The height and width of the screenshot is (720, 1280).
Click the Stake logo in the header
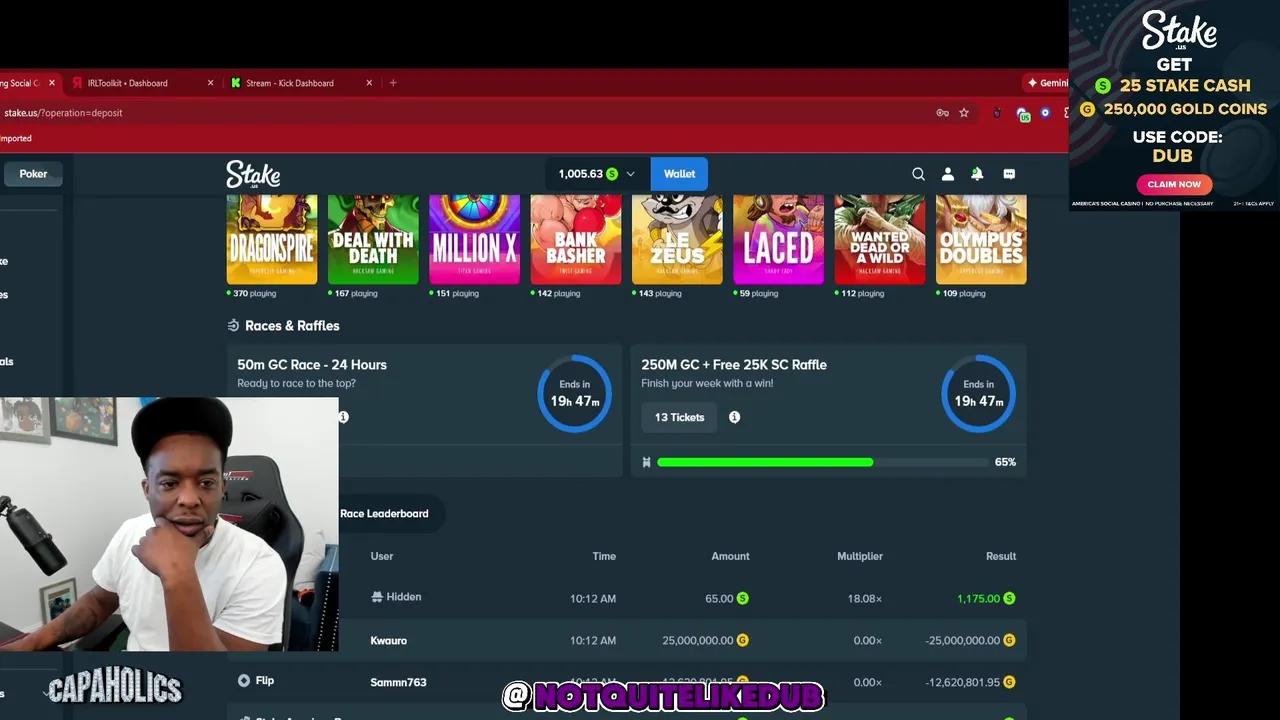pyautogui.click(x=252, y=174)
